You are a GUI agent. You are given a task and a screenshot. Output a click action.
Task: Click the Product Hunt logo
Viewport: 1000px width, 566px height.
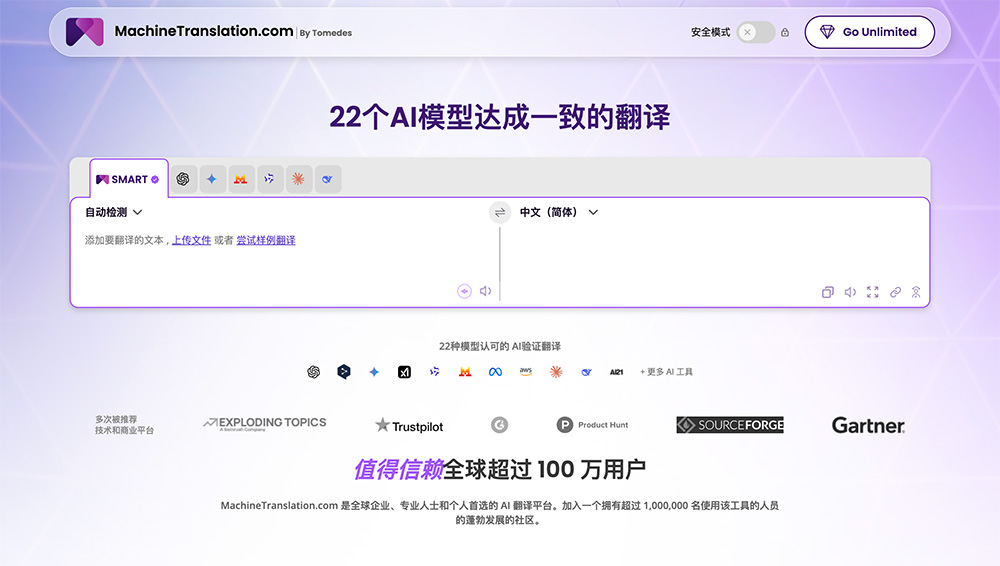pos(592,425)
